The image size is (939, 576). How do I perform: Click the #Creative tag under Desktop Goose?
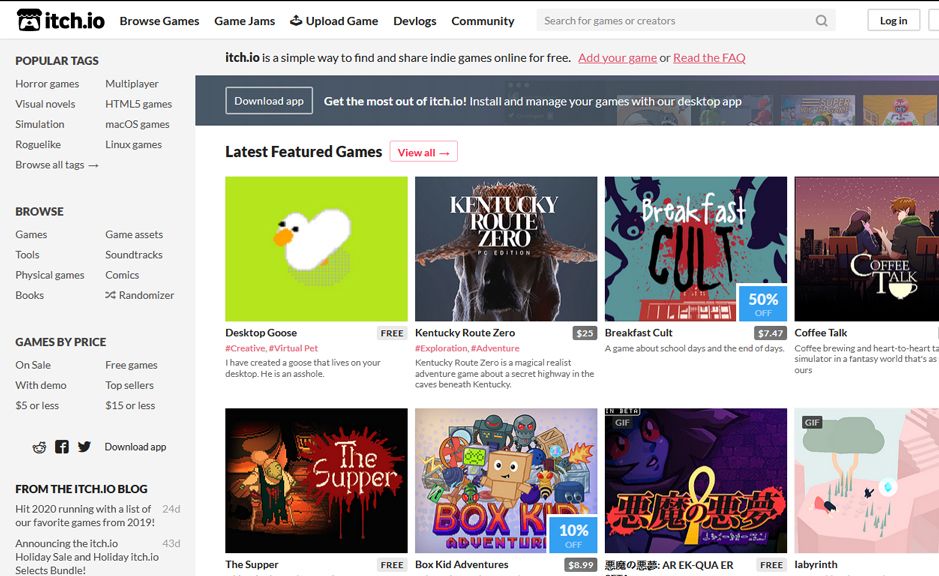(245, 348)
